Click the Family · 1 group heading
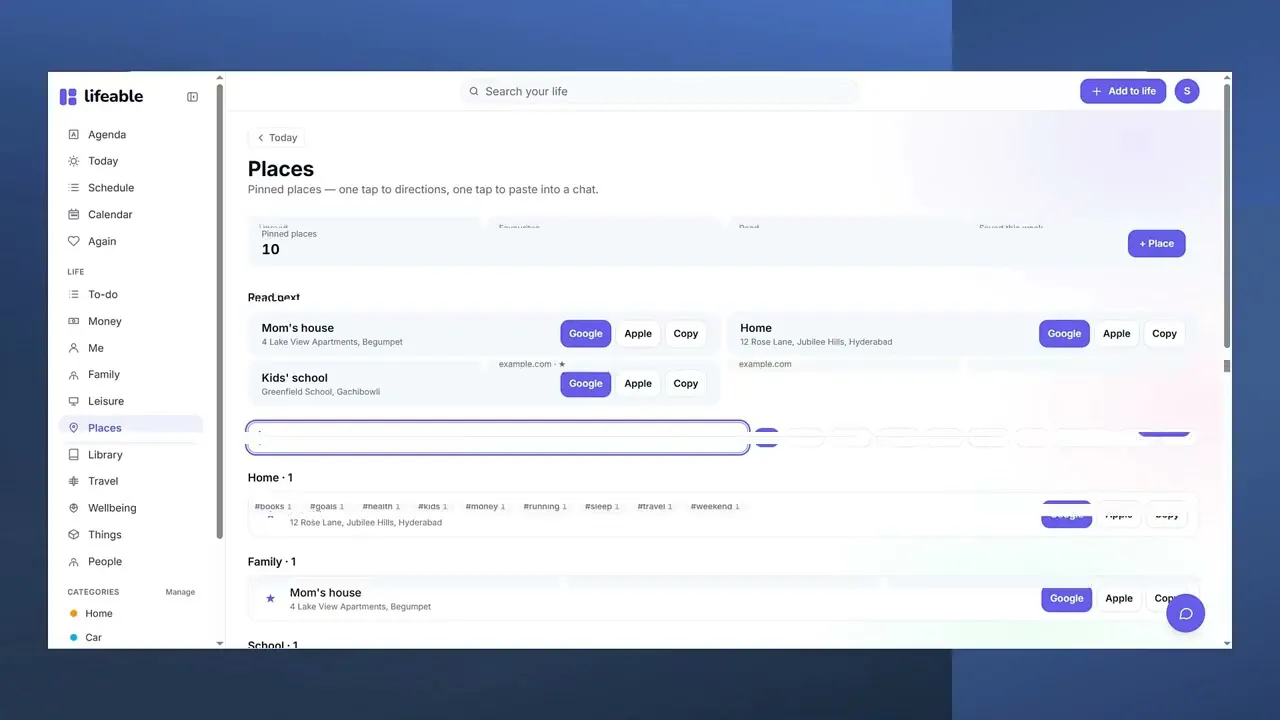 272,562
